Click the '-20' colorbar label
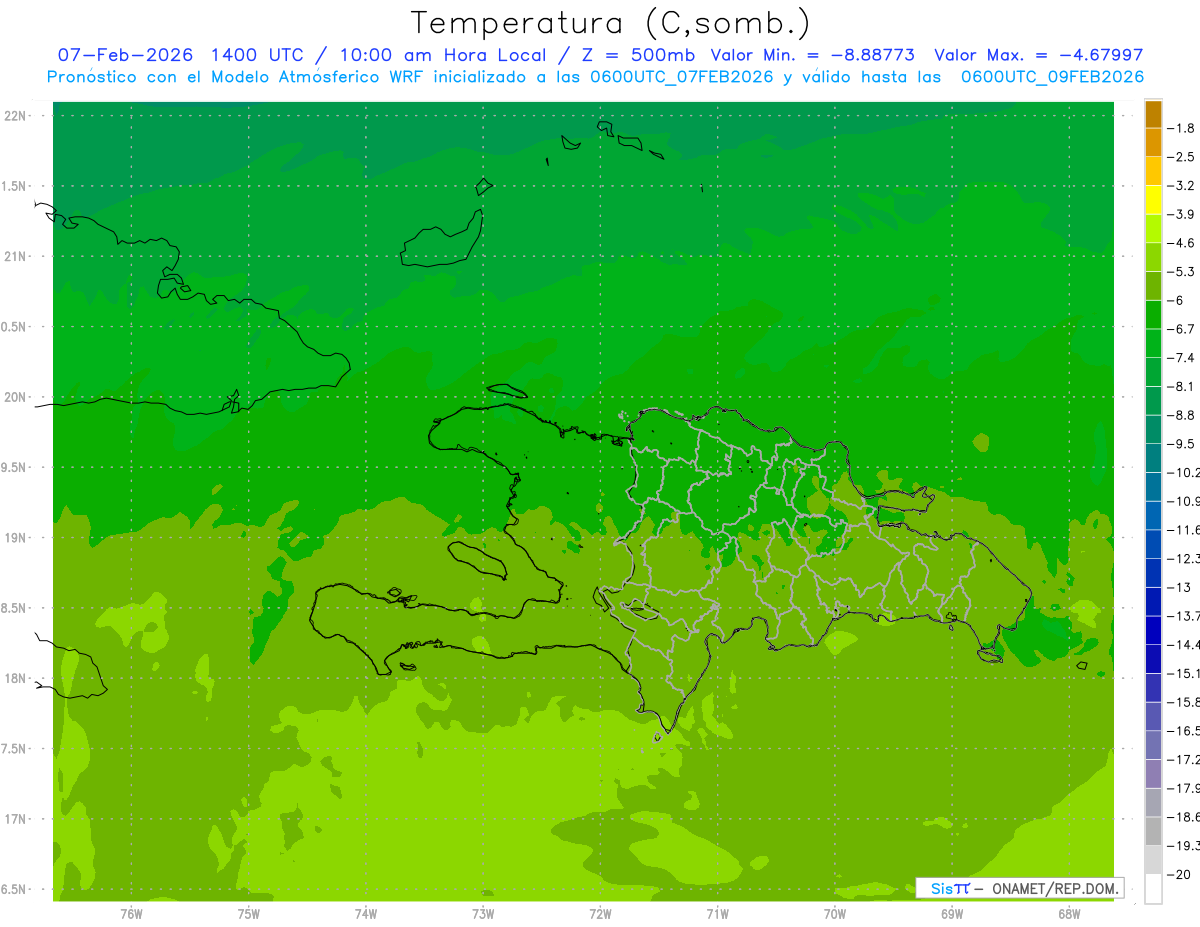Viewport: 1200px width, 927px height. pos(1178,874)
